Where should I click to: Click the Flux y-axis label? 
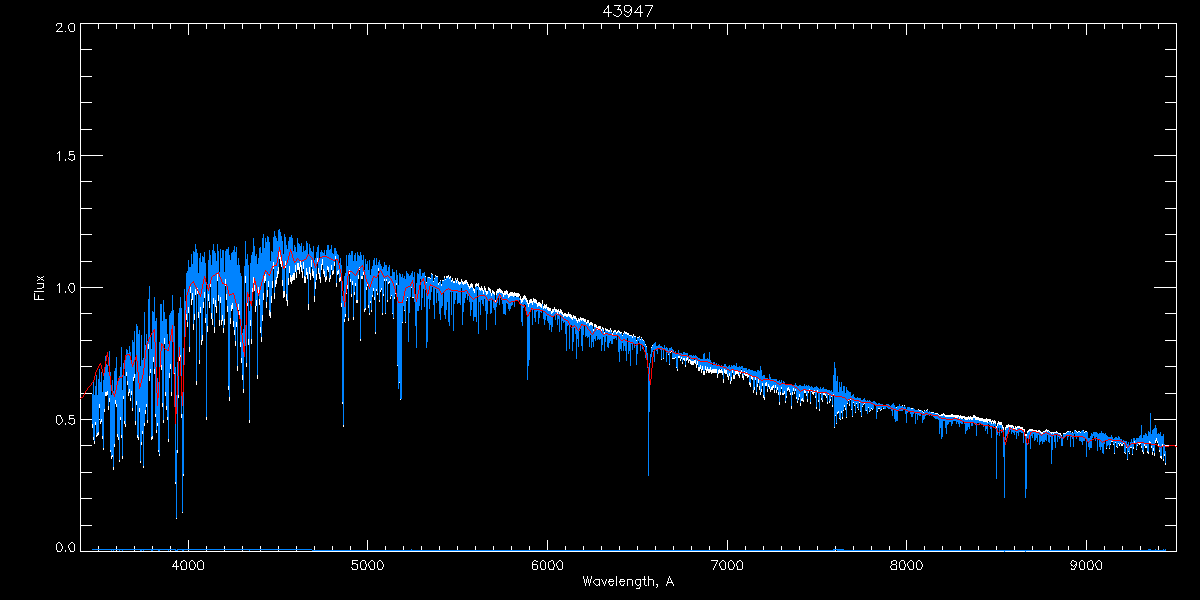[x=40, y=288]
